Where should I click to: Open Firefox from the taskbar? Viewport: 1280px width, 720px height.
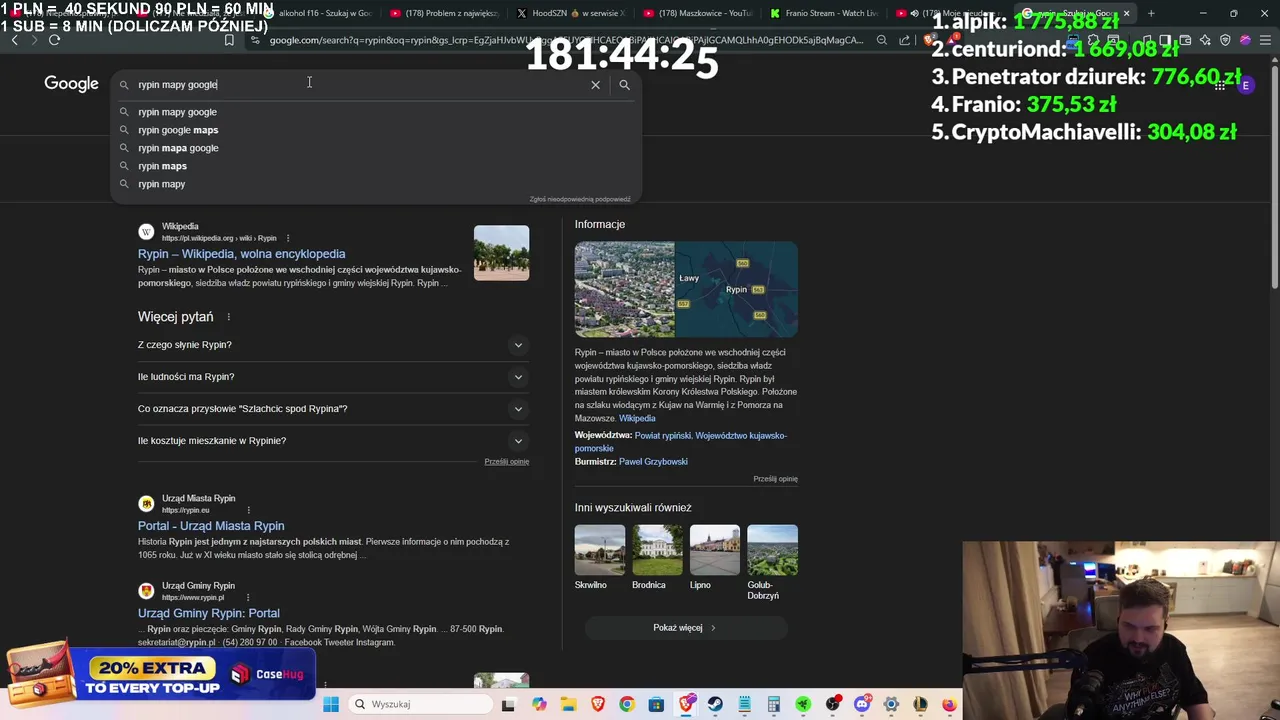pyautogui.click(x=949, y=704)
